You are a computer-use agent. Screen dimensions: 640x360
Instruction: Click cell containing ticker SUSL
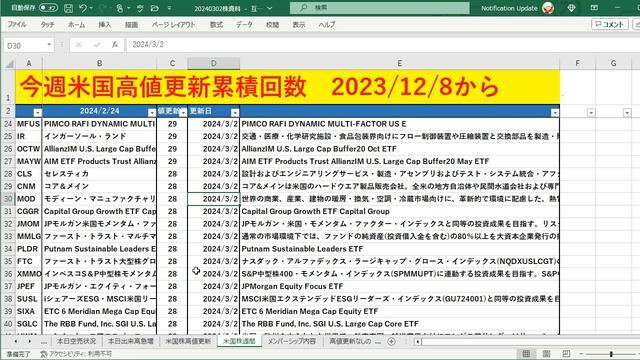29,299
